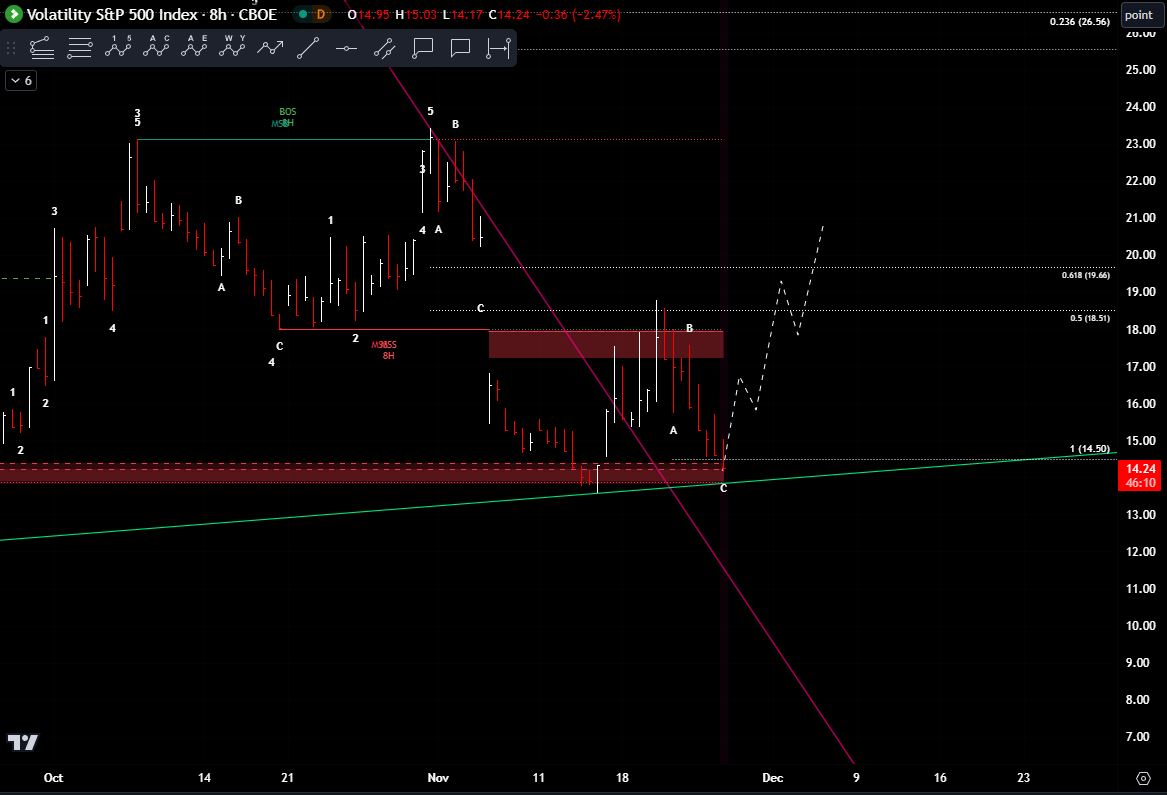The image size is (1167, 795).
Task: Click the Dec date on time axis
Action: click(x=773, y=778)
